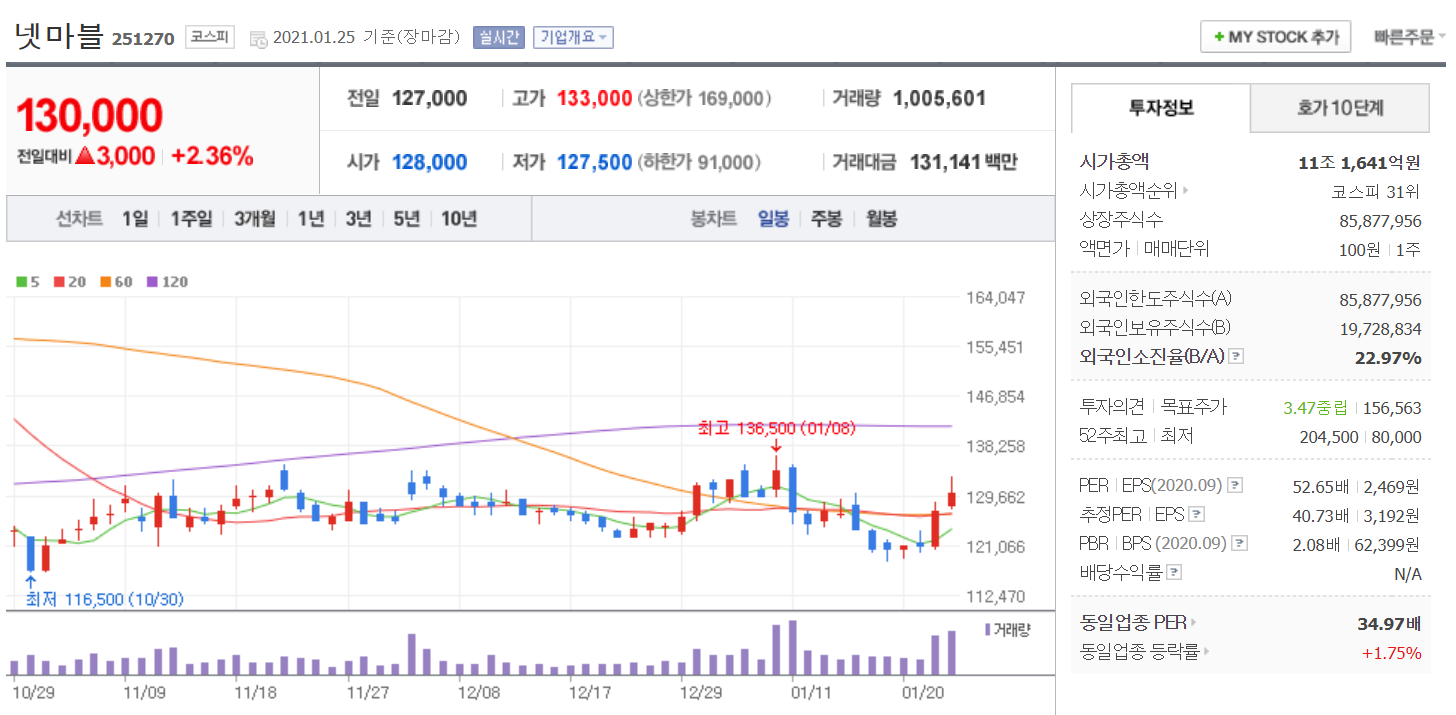This screenshot has height=715, width=1456.
Task: Switch to the 호가10단계 tab
Action: [1340, 109]
